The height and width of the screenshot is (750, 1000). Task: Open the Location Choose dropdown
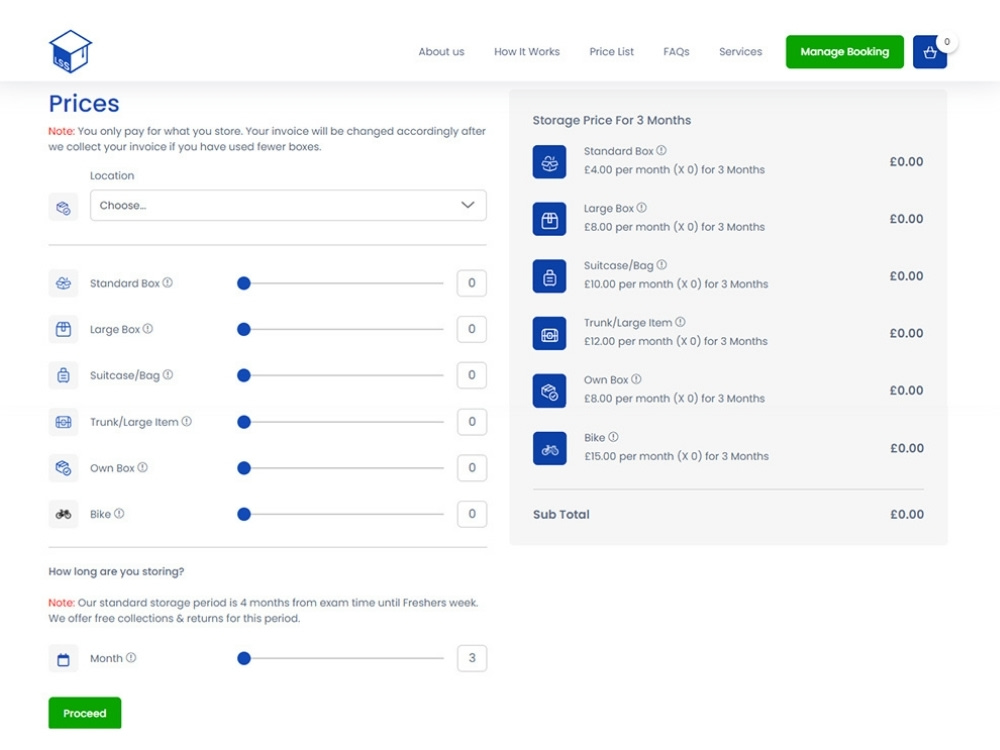click(x=288, y=205)
